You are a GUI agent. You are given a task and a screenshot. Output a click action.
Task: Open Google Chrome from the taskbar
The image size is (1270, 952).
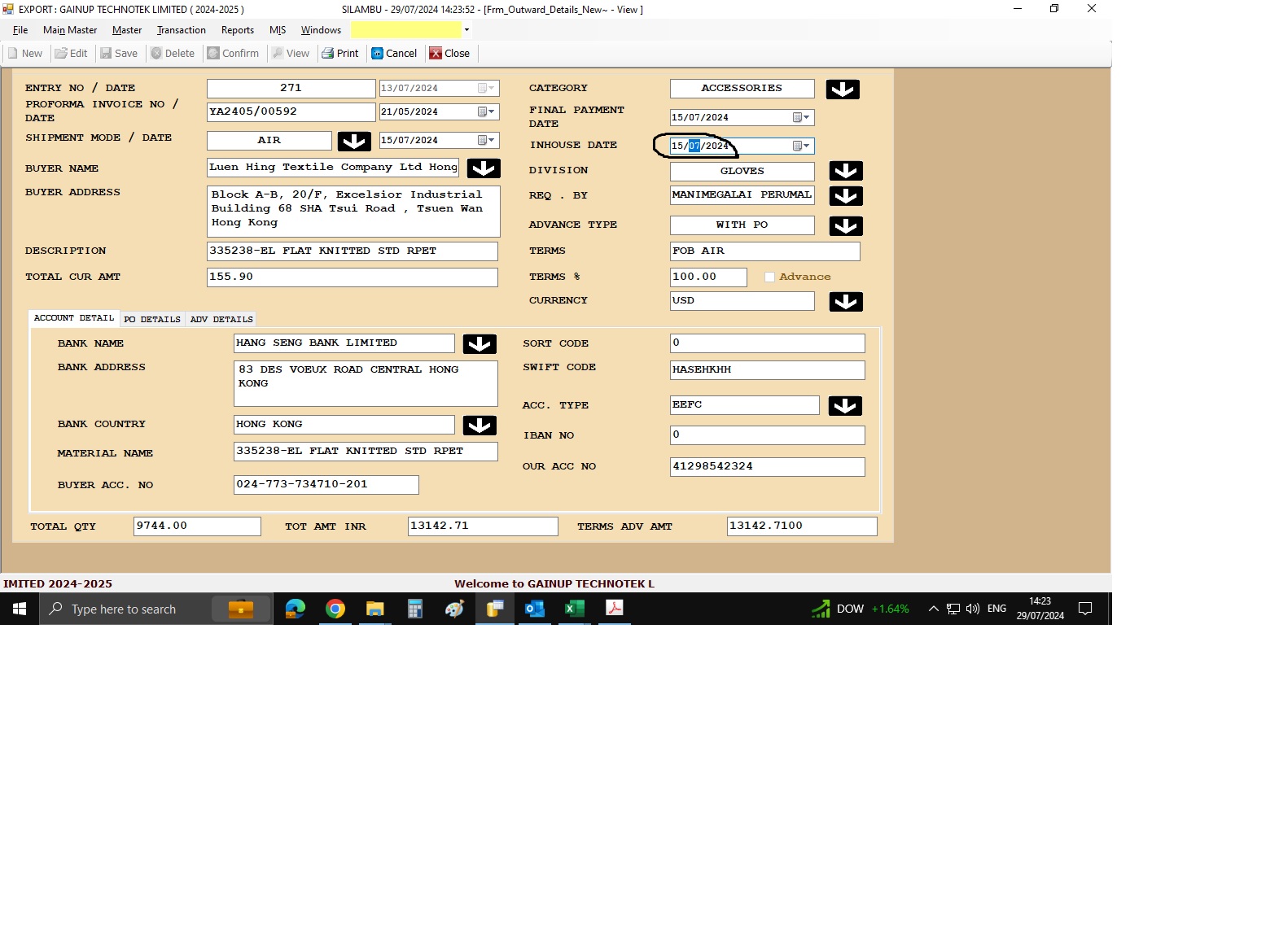pos(335,609)
